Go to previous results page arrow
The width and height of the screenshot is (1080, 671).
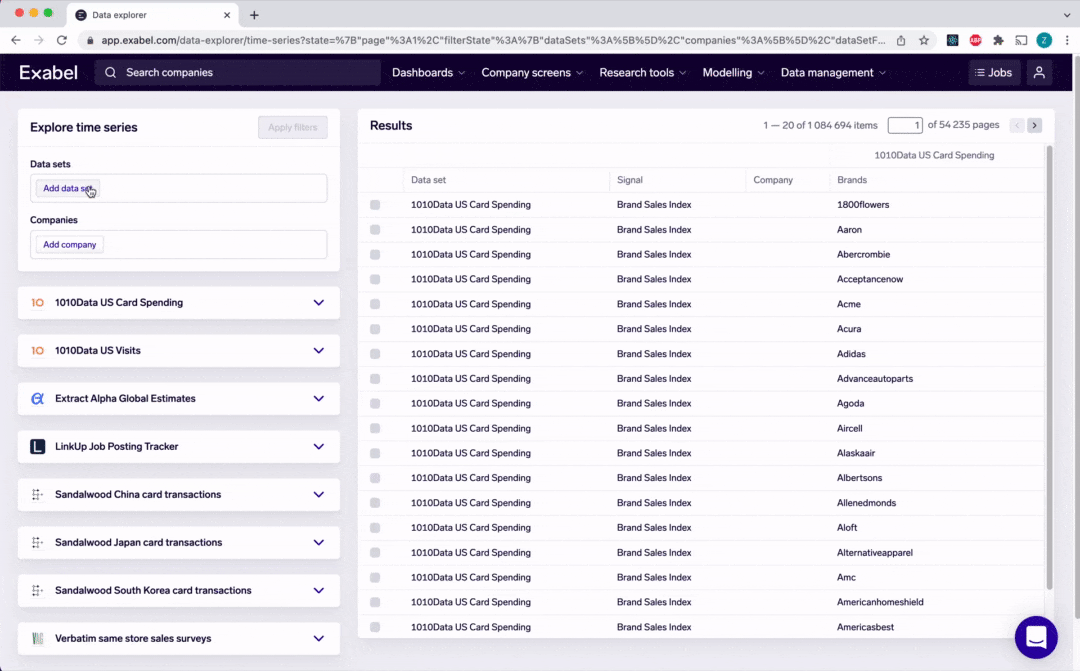tap(1017, 125)
